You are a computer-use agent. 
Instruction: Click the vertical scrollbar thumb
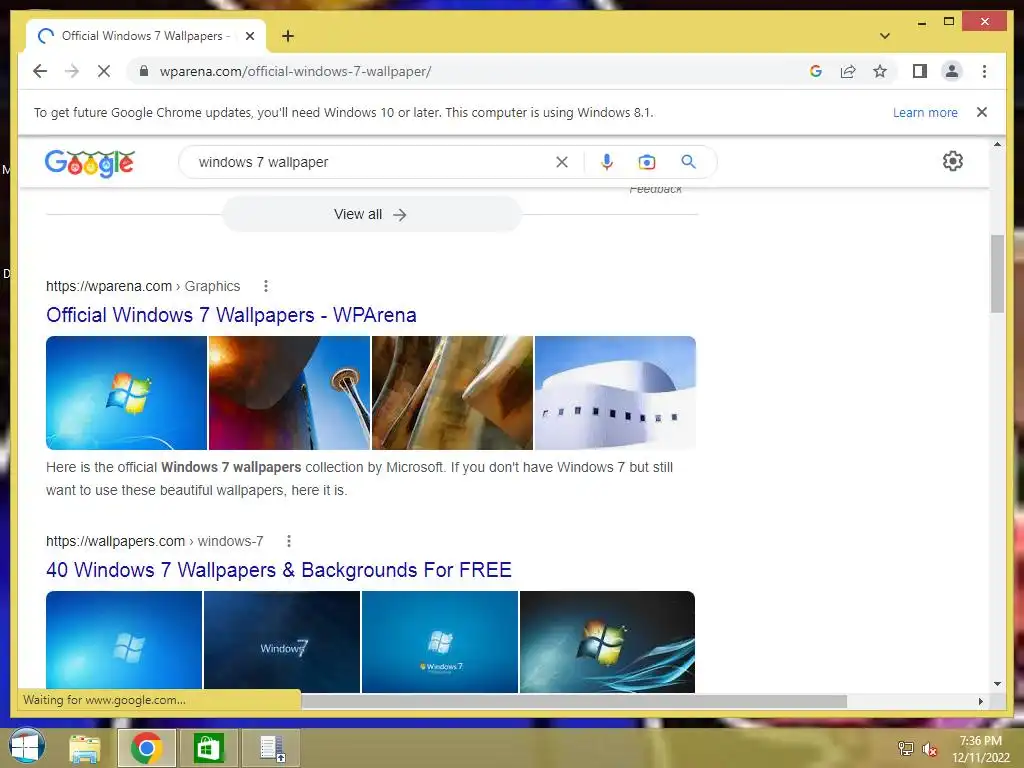tap(997, 274)
